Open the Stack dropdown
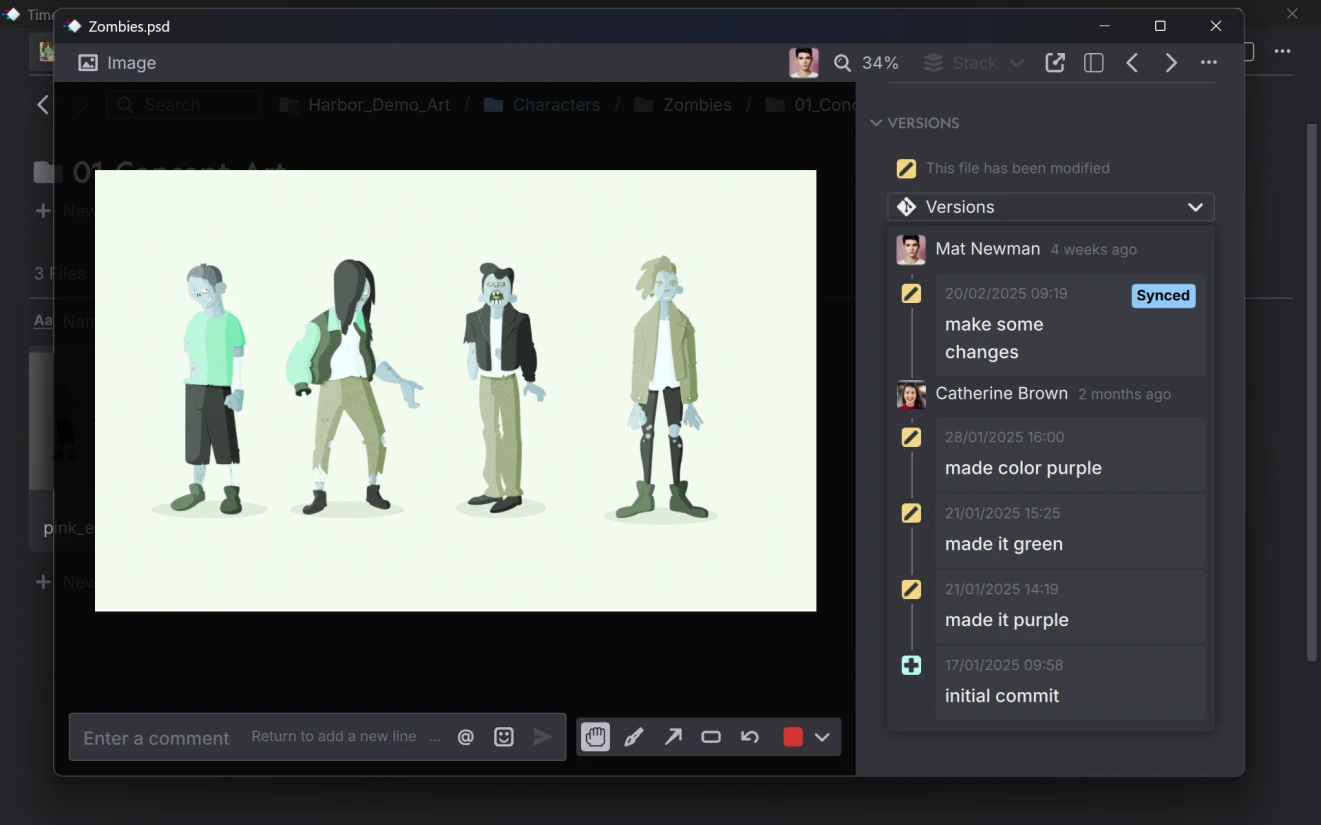The height and width of the screenshot is (825, 1321). 973,63
